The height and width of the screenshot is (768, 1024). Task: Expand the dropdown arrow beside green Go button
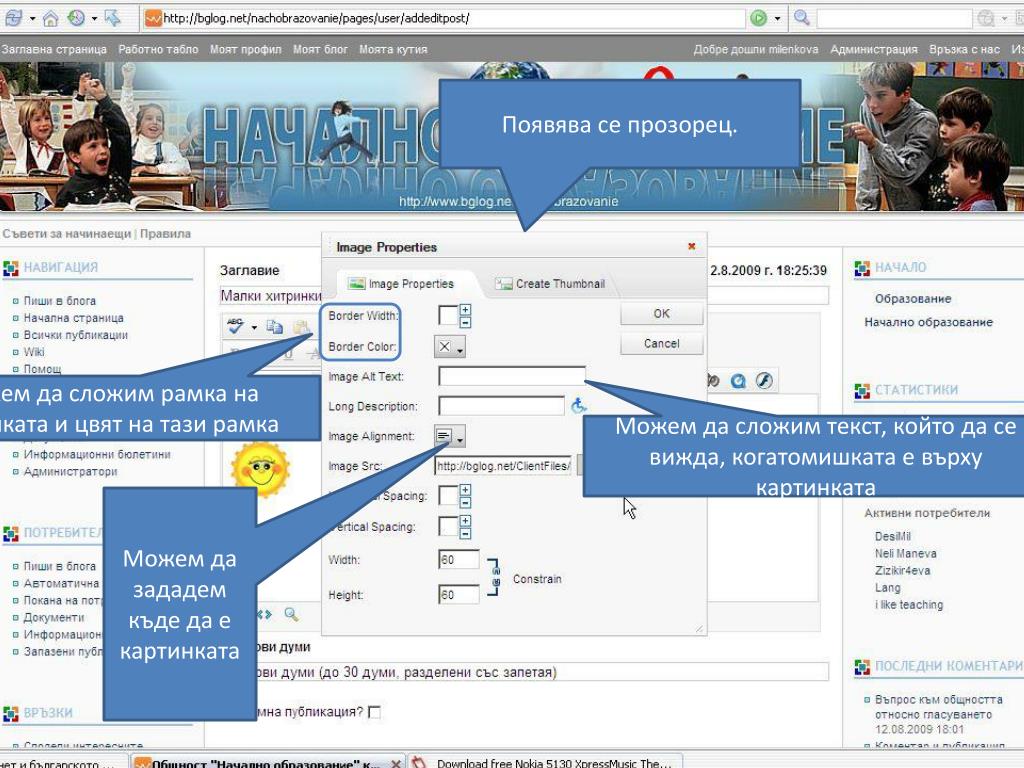coord(777,18)
